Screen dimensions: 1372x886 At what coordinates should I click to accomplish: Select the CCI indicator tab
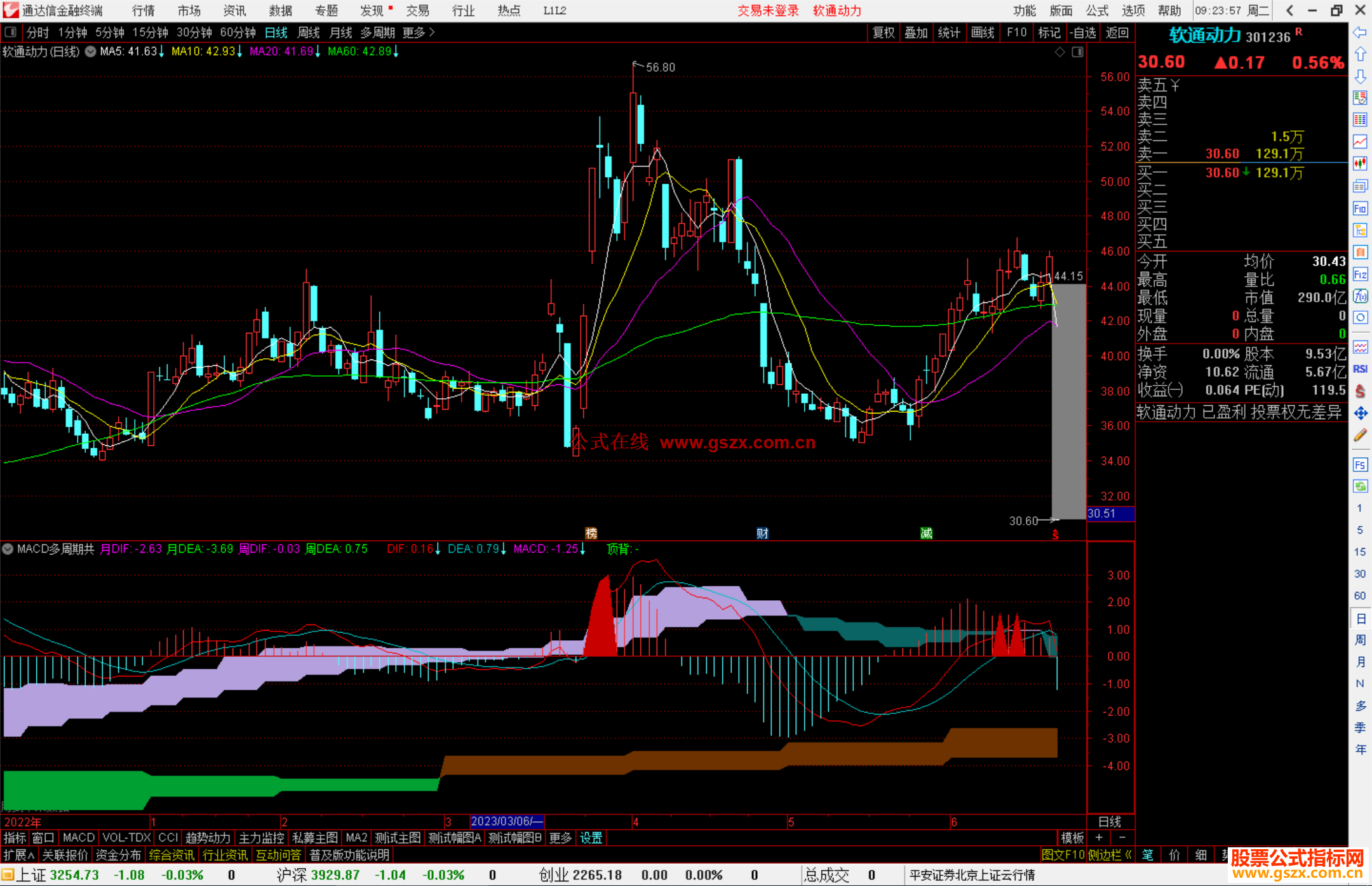168,838
